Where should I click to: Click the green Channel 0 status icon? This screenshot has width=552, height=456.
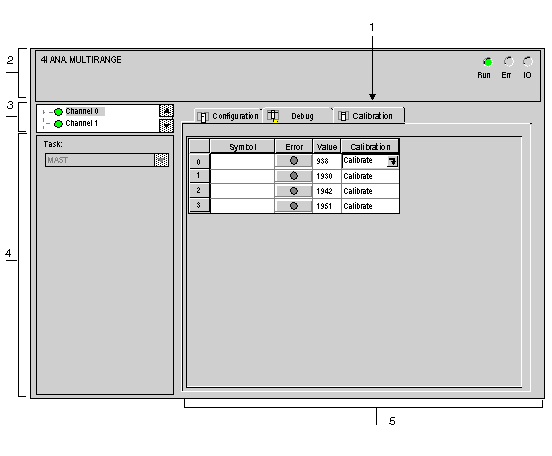58,112
